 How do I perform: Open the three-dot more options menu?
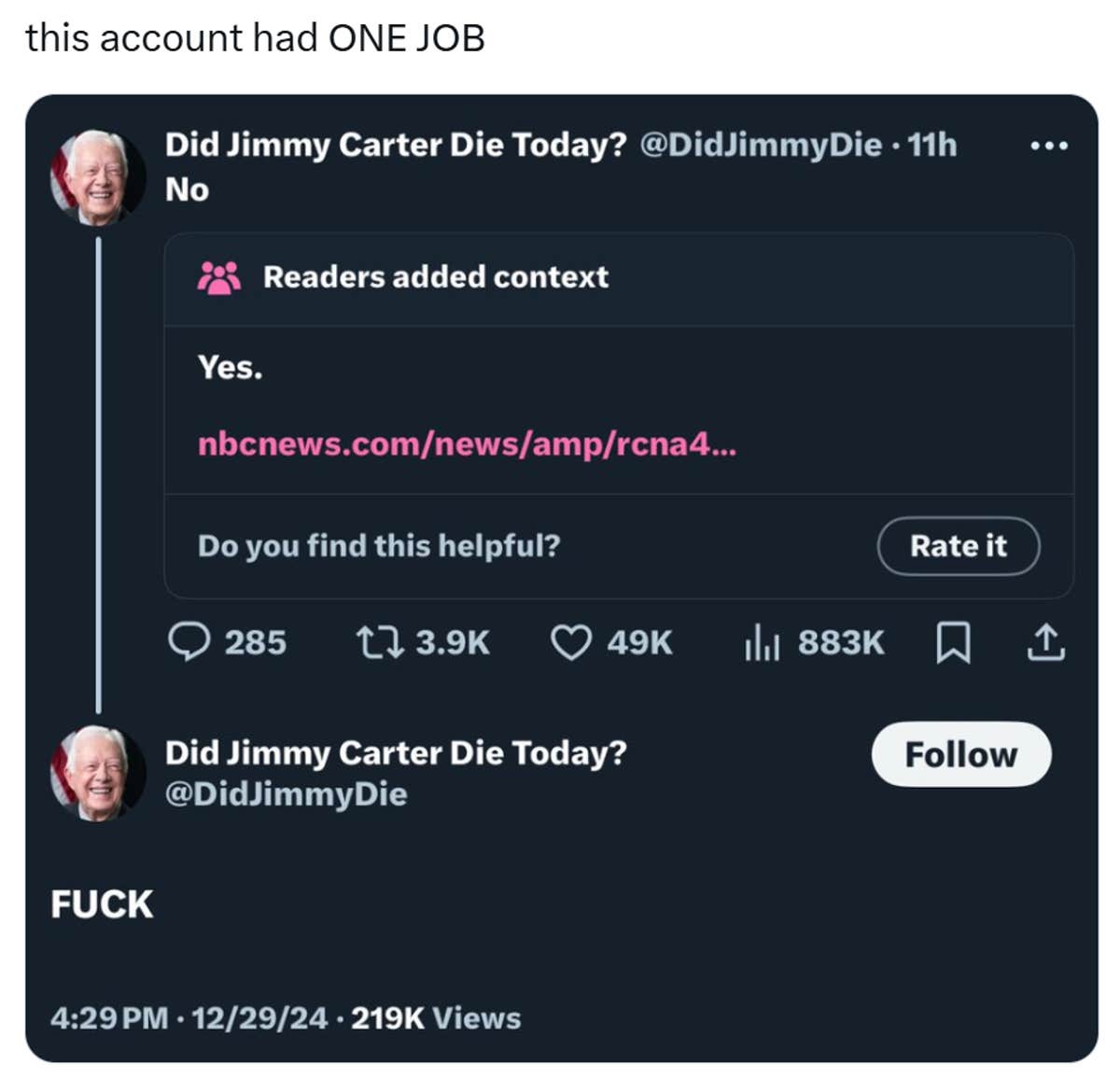click(x=1049, y=146)
